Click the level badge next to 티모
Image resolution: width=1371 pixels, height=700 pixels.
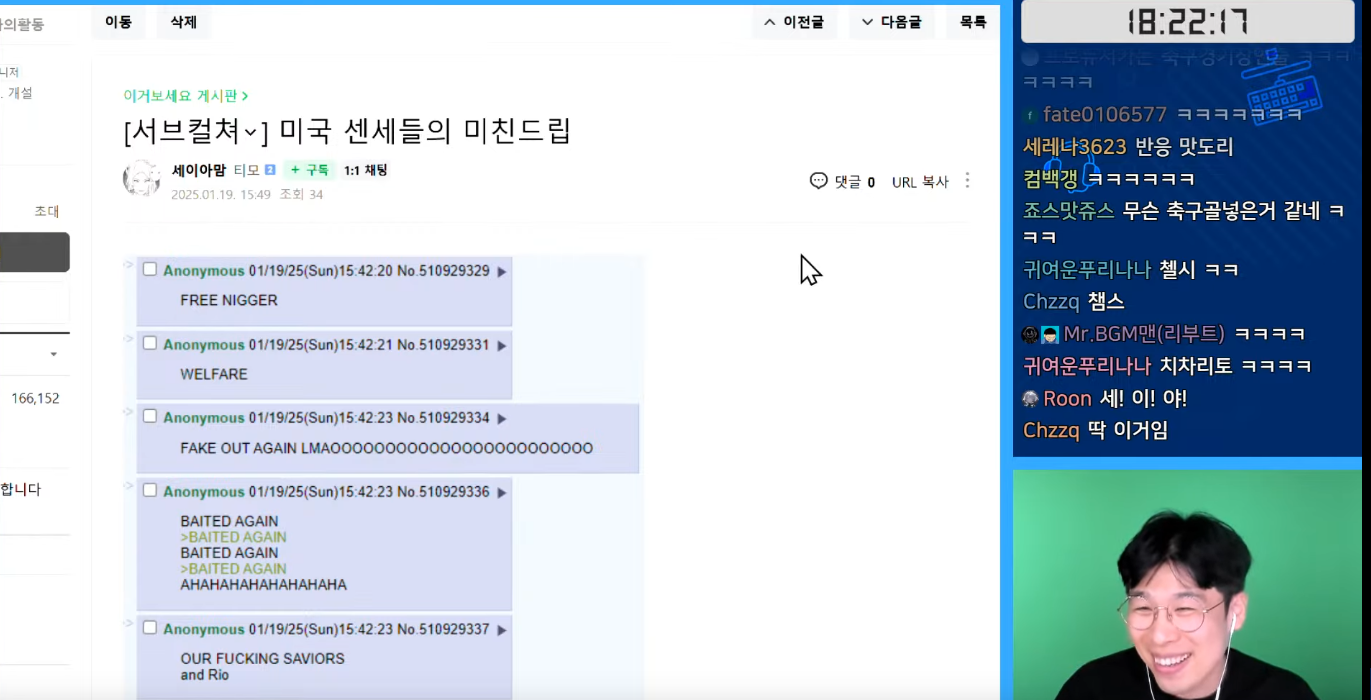[270, 170]
